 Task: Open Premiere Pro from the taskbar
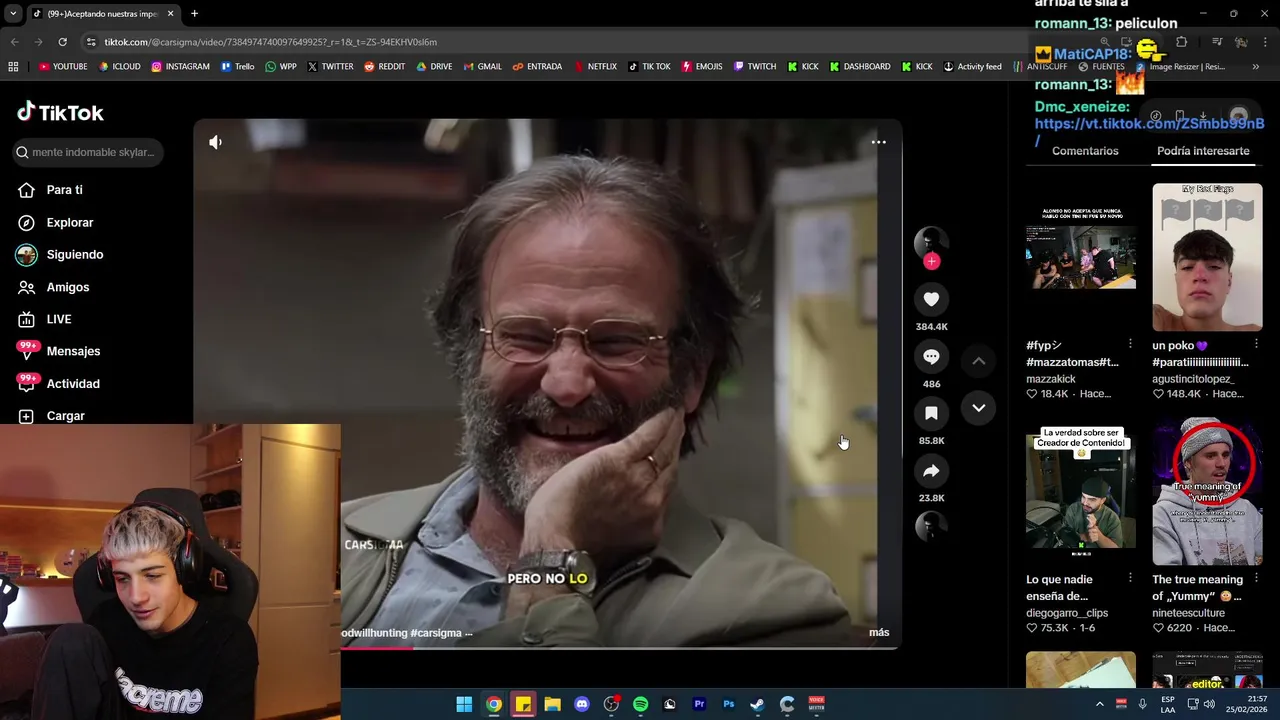[x=699, y=704]
